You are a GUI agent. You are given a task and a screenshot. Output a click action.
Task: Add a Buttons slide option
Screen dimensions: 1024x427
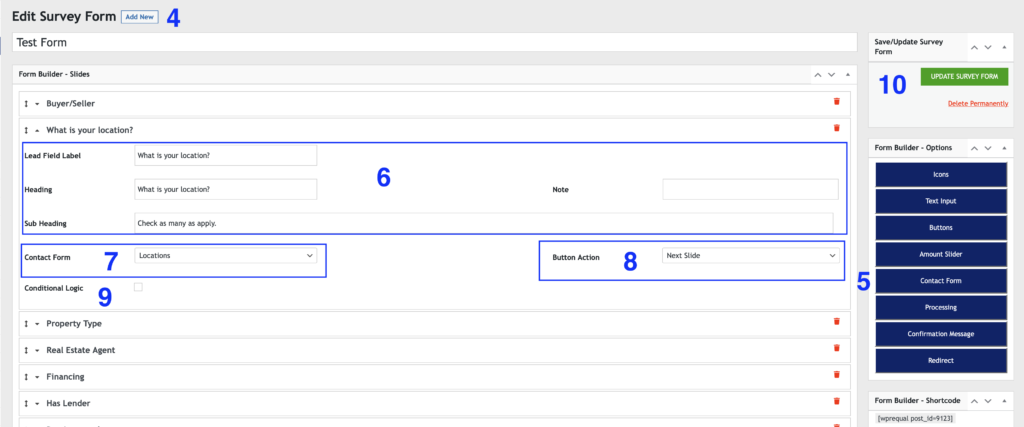pyautogui.click(x=941, y=228)
